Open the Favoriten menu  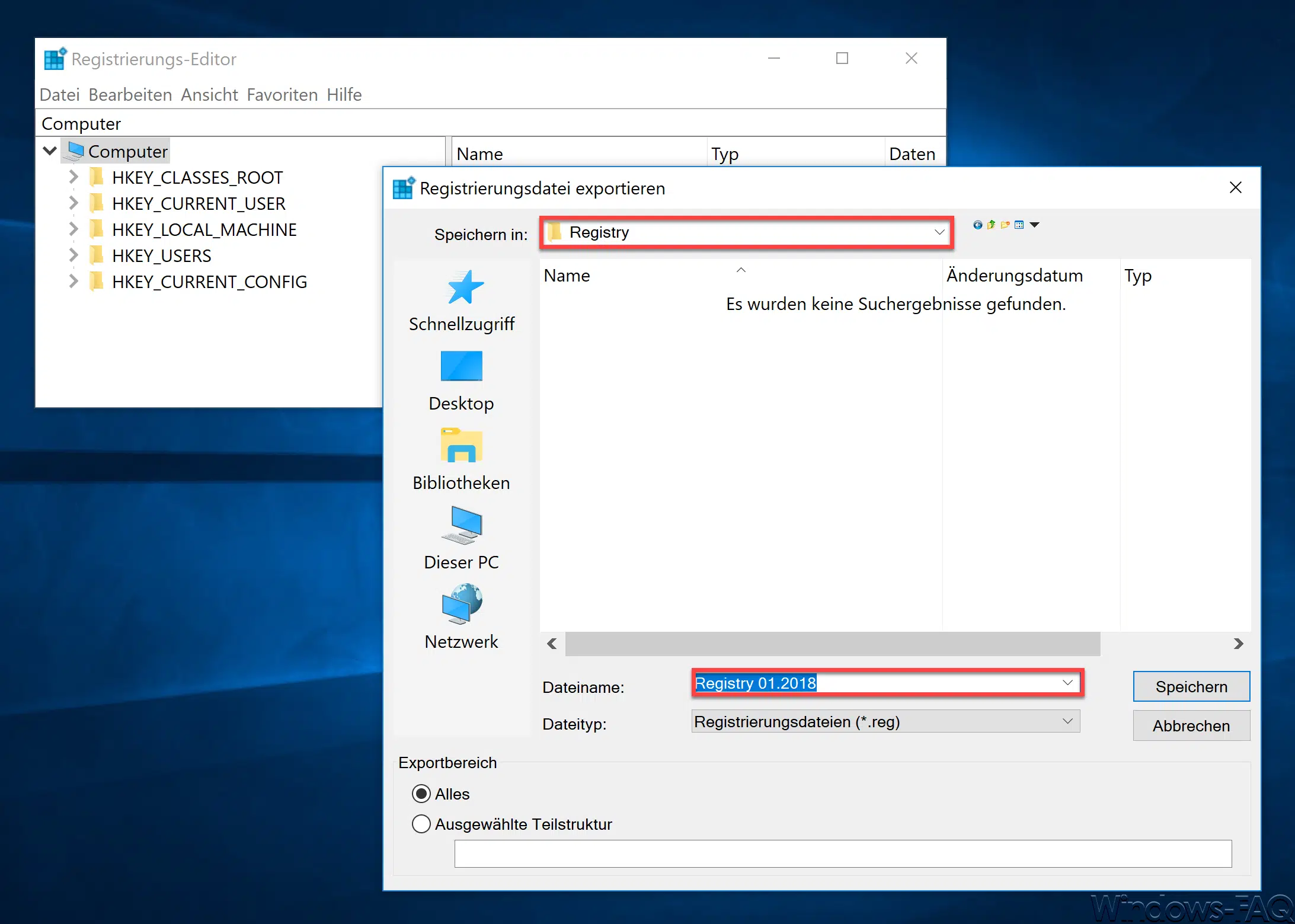(282, 95)
